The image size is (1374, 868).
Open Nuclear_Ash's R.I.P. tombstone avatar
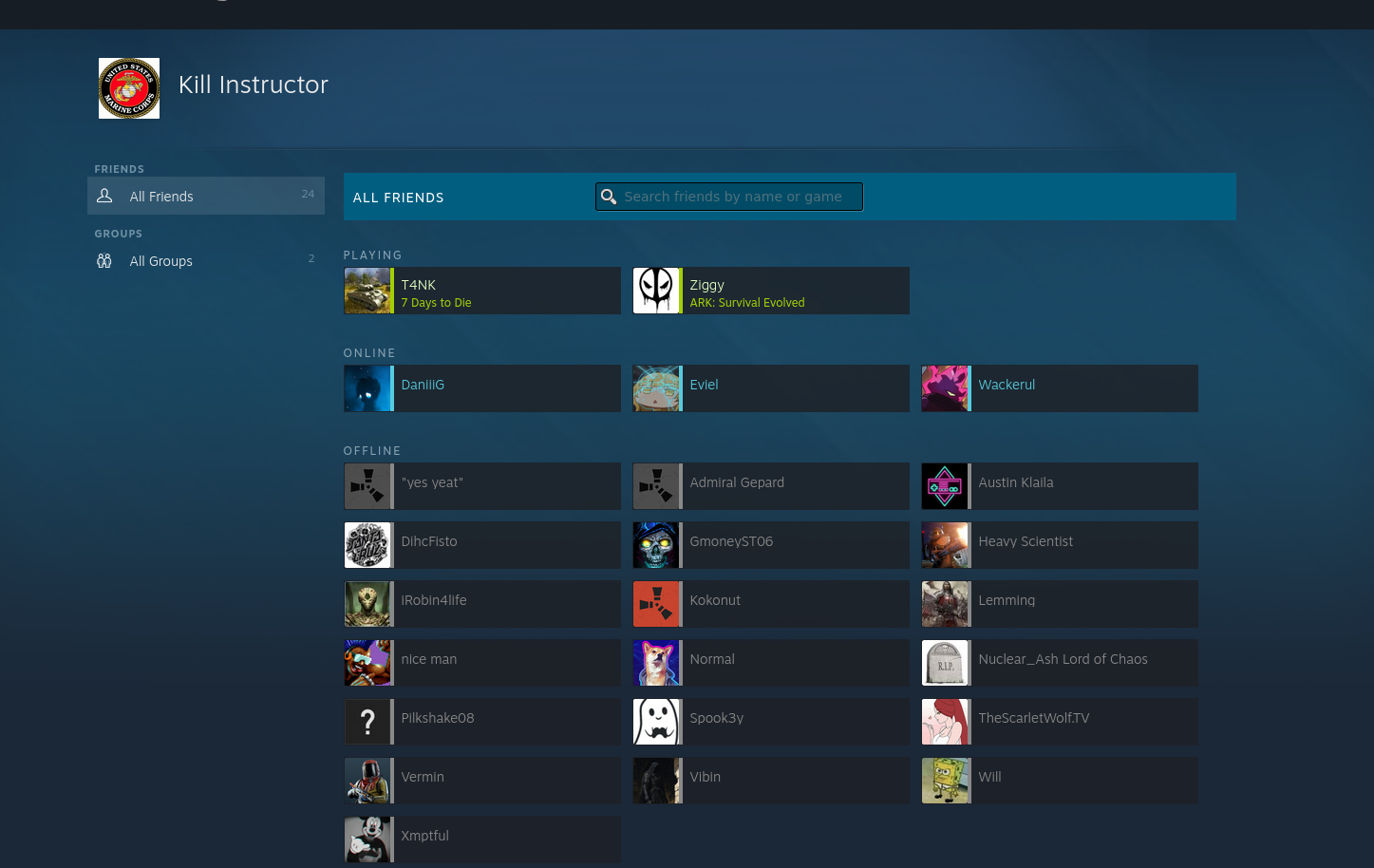945,663
